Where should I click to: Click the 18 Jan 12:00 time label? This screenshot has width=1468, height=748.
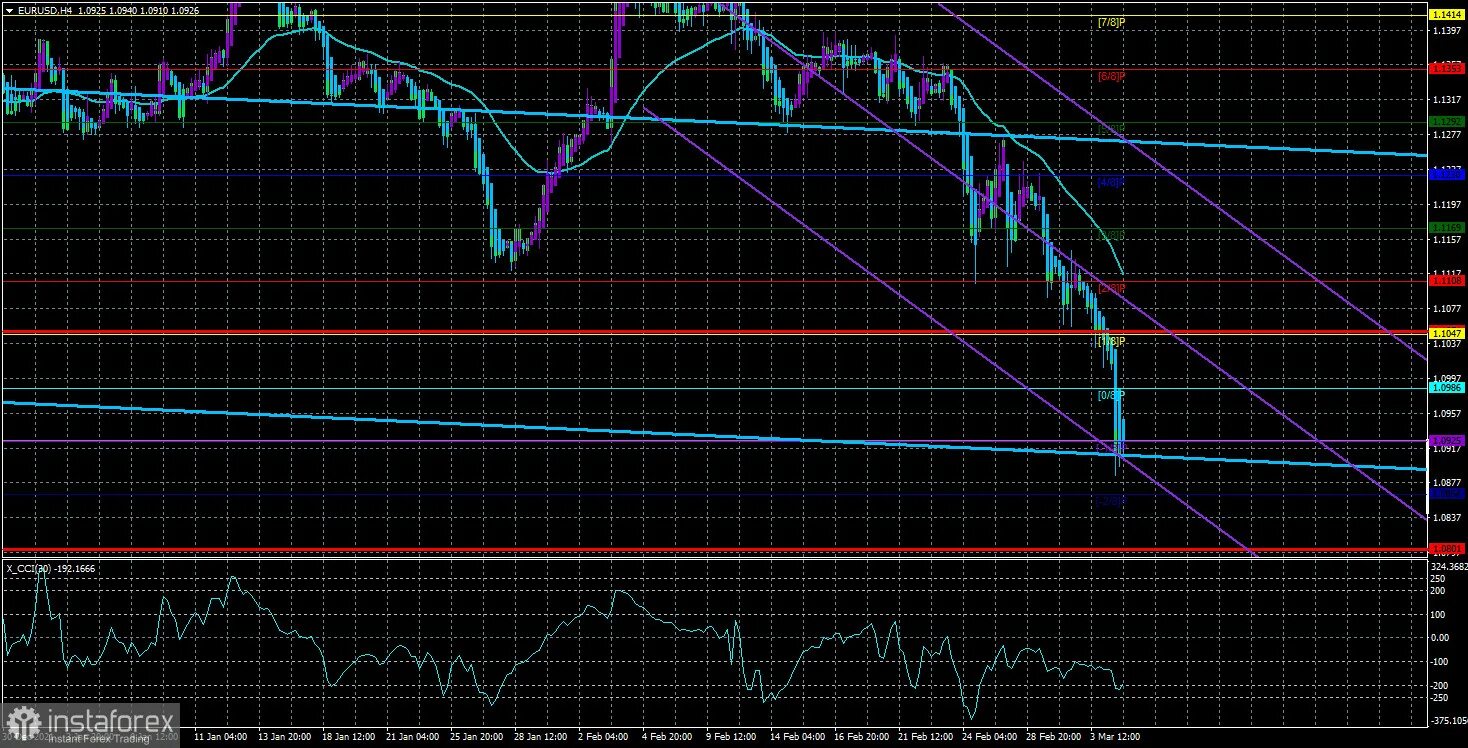click(x=347, y=737)
